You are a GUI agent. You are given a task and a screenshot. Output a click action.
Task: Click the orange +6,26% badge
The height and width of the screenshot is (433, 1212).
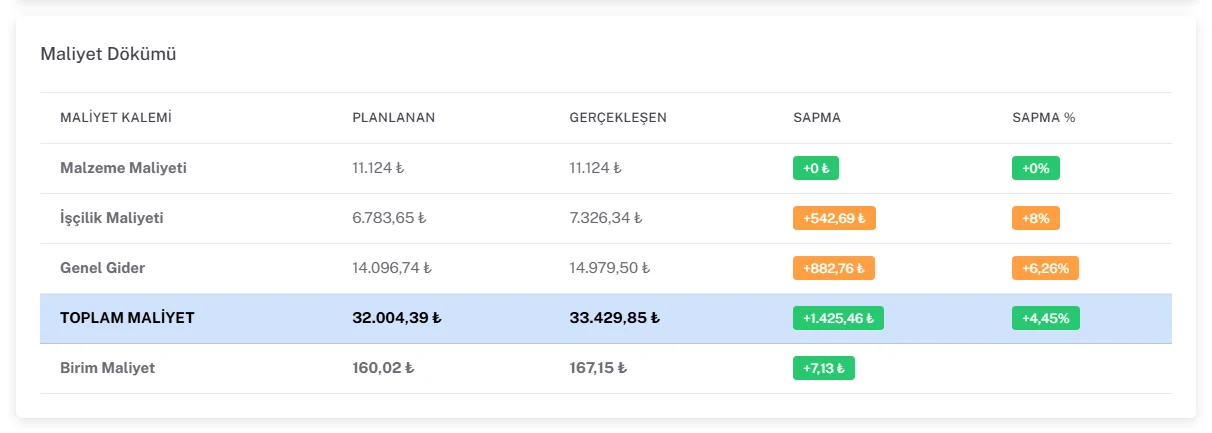(x=1045, y=268)
